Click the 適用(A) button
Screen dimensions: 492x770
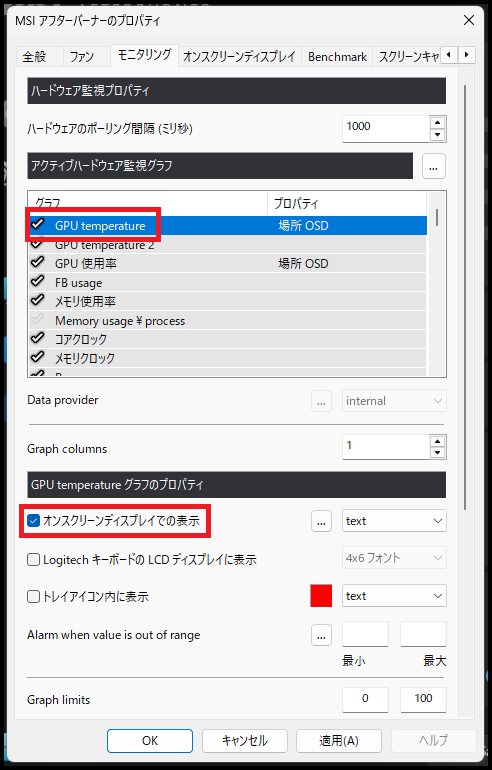[x=339, y=741]
